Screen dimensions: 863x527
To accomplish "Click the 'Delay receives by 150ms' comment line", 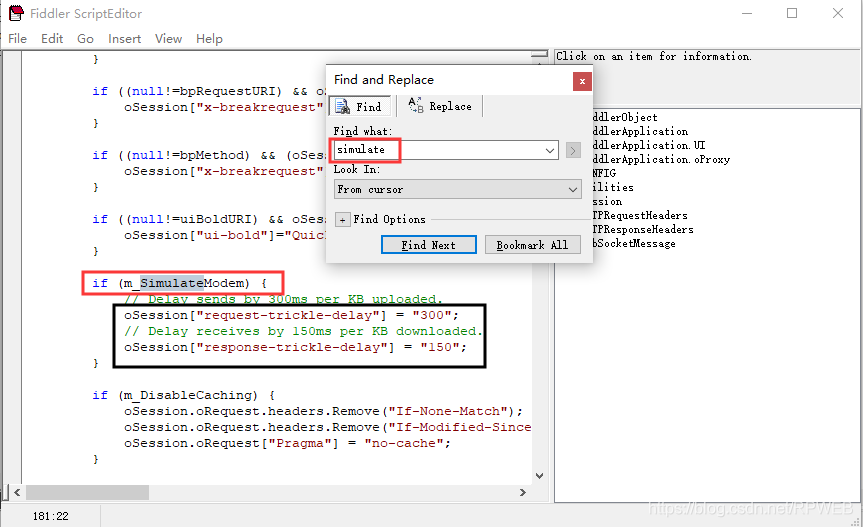I will click(x=303, y=331).
